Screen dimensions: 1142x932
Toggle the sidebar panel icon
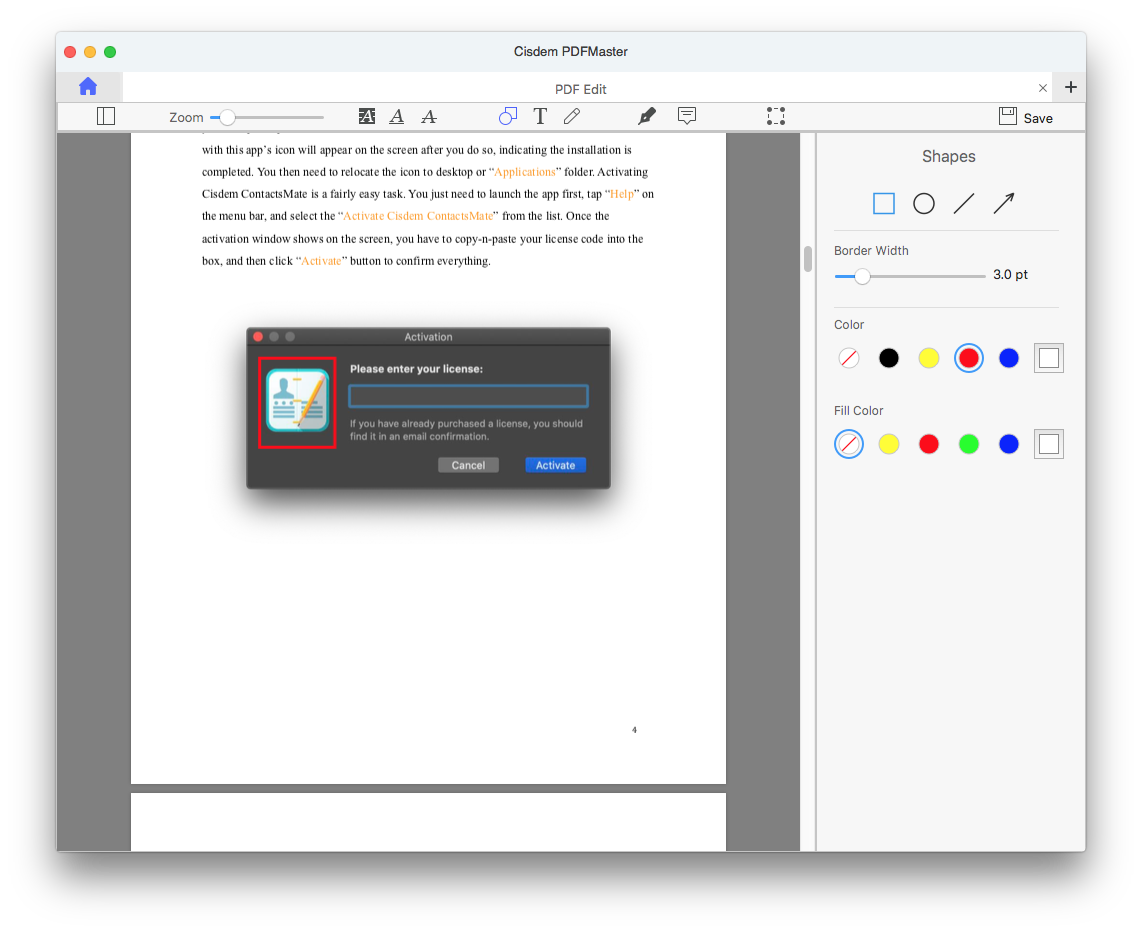click(x=106, y=116)
